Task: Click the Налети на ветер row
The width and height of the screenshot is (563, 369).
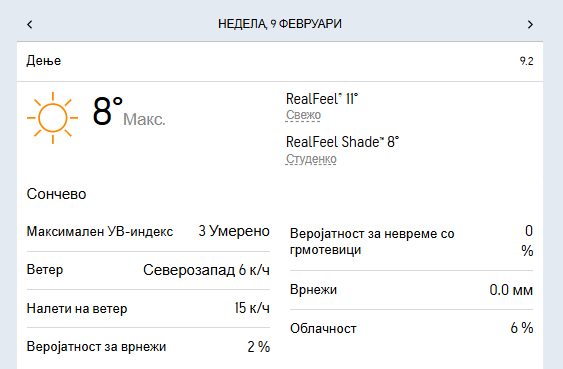Action: click(148, 308)
